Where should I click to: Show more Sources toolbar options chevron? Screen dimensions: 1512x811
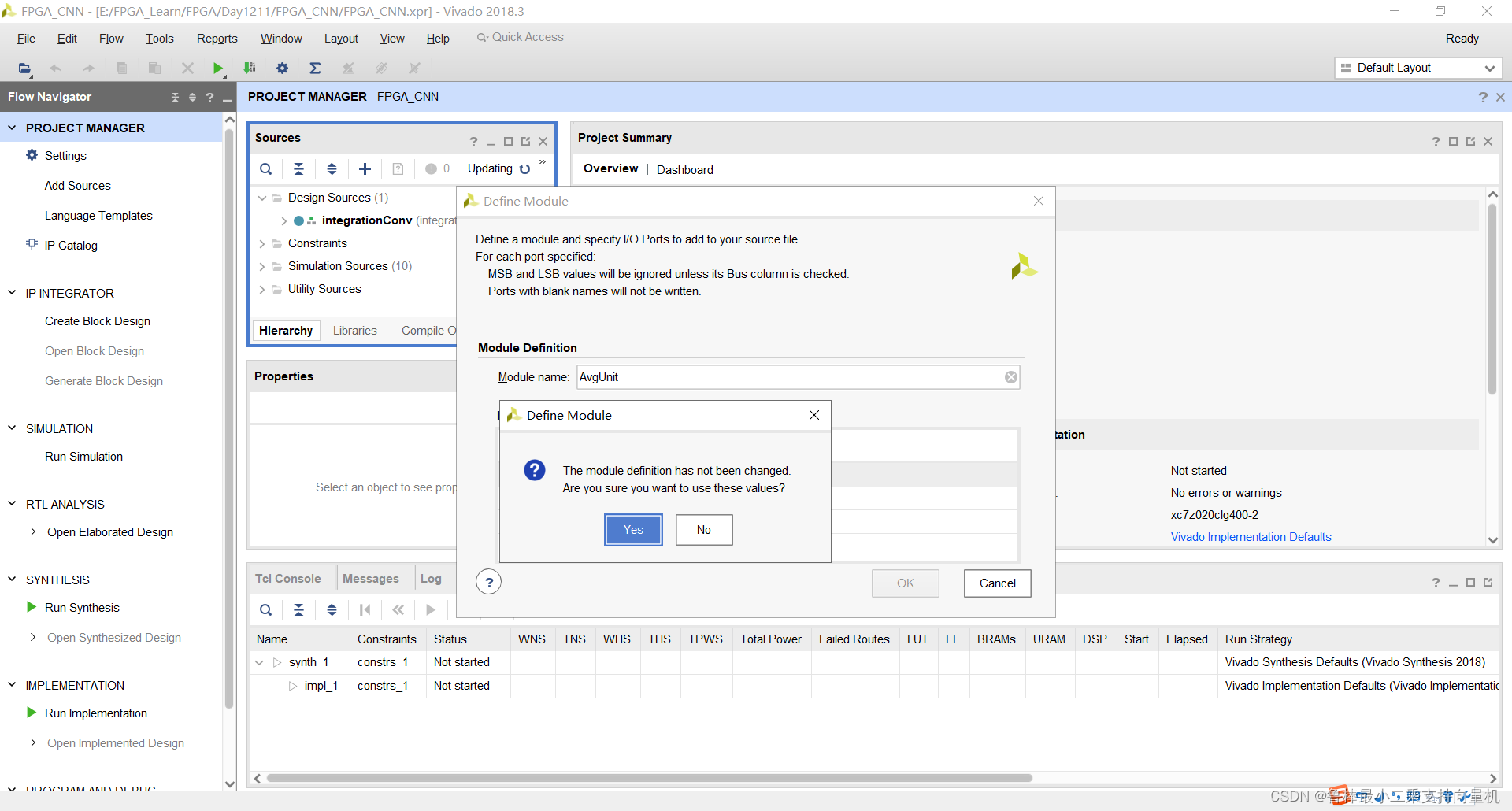point(543,162)
